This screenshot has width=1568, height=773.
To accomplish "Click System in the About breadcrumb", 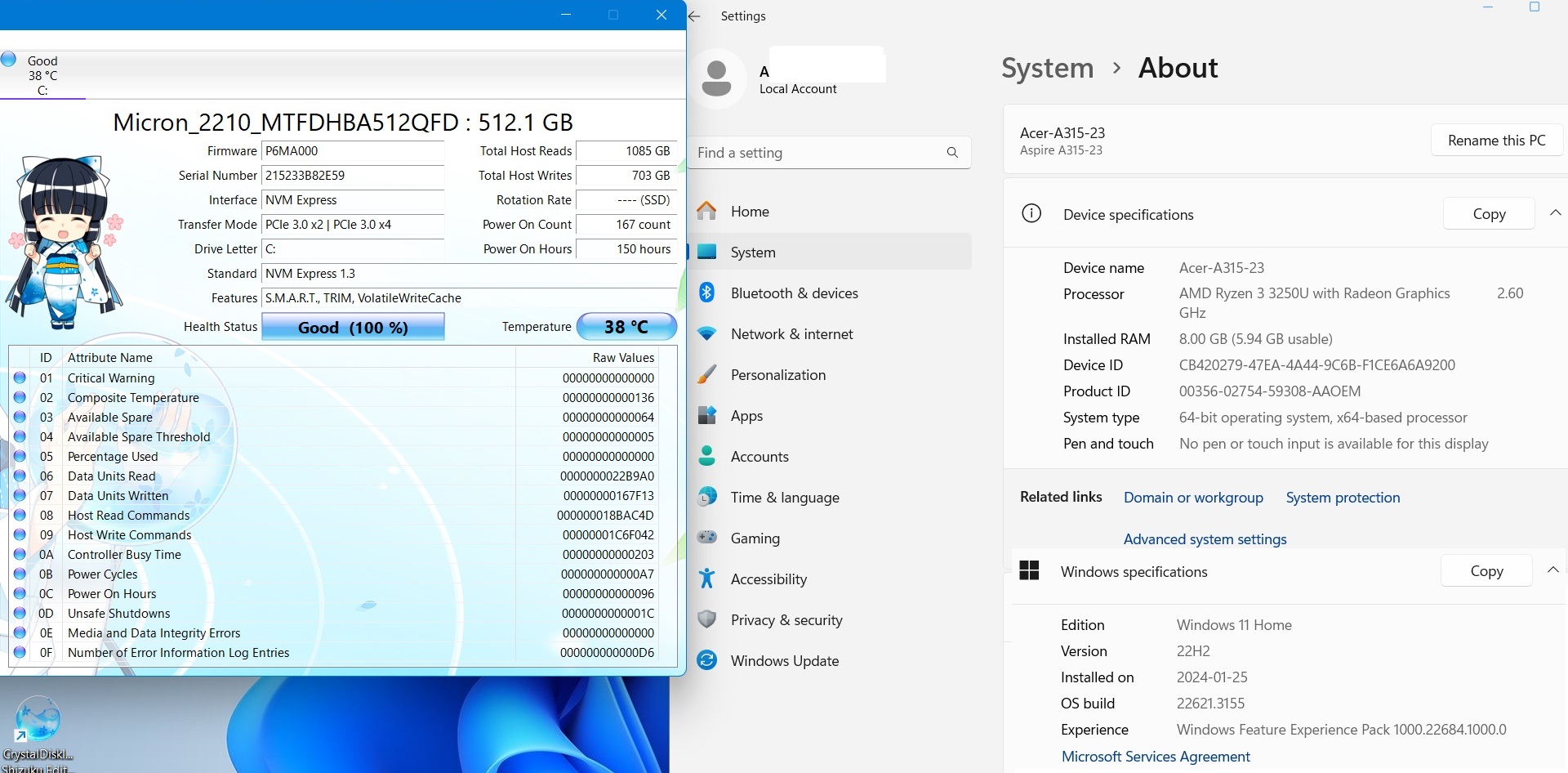I will [x=1047, y=68].
